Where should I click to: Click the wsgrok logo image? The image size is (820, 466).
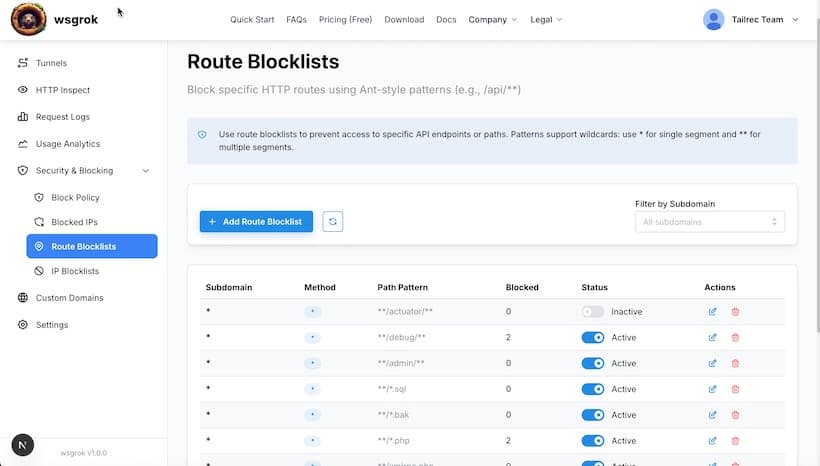click(x=28, y=19)
